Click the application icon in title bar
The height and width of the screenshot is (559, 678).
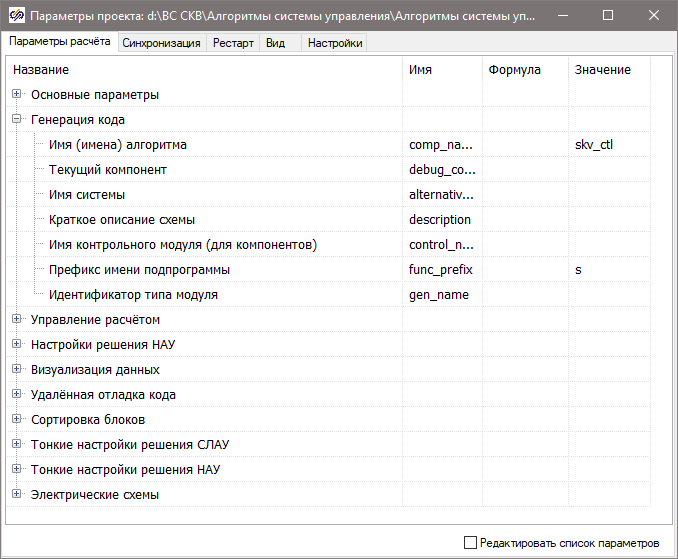[15, 16]
